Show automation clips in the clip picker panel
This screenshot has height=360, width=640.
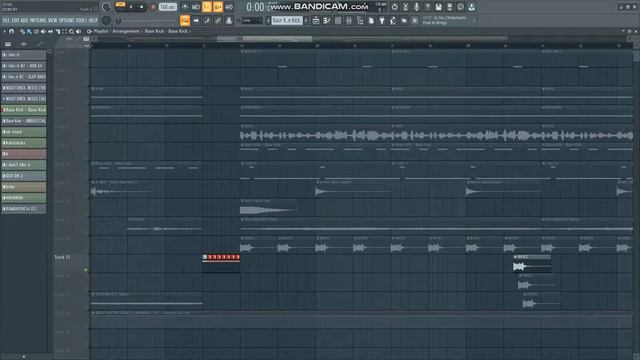[x=39, y=44]
